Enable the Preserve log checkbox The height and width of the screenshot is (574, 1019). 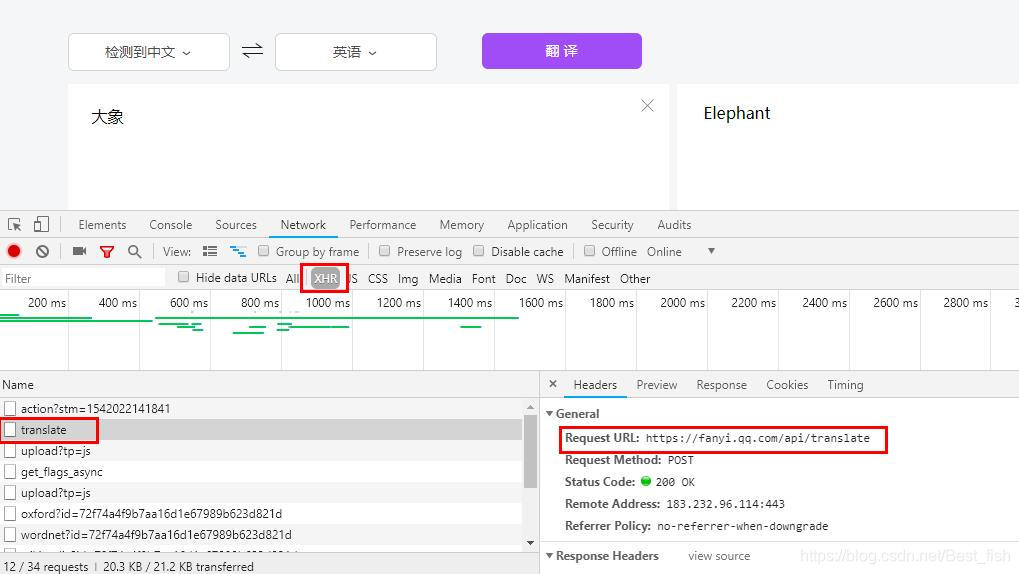click(385, 251)
